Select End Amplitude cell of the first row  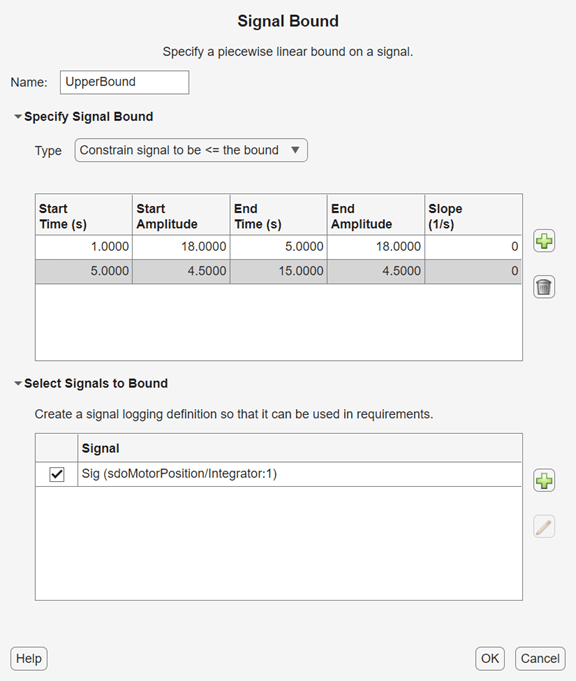376,247
